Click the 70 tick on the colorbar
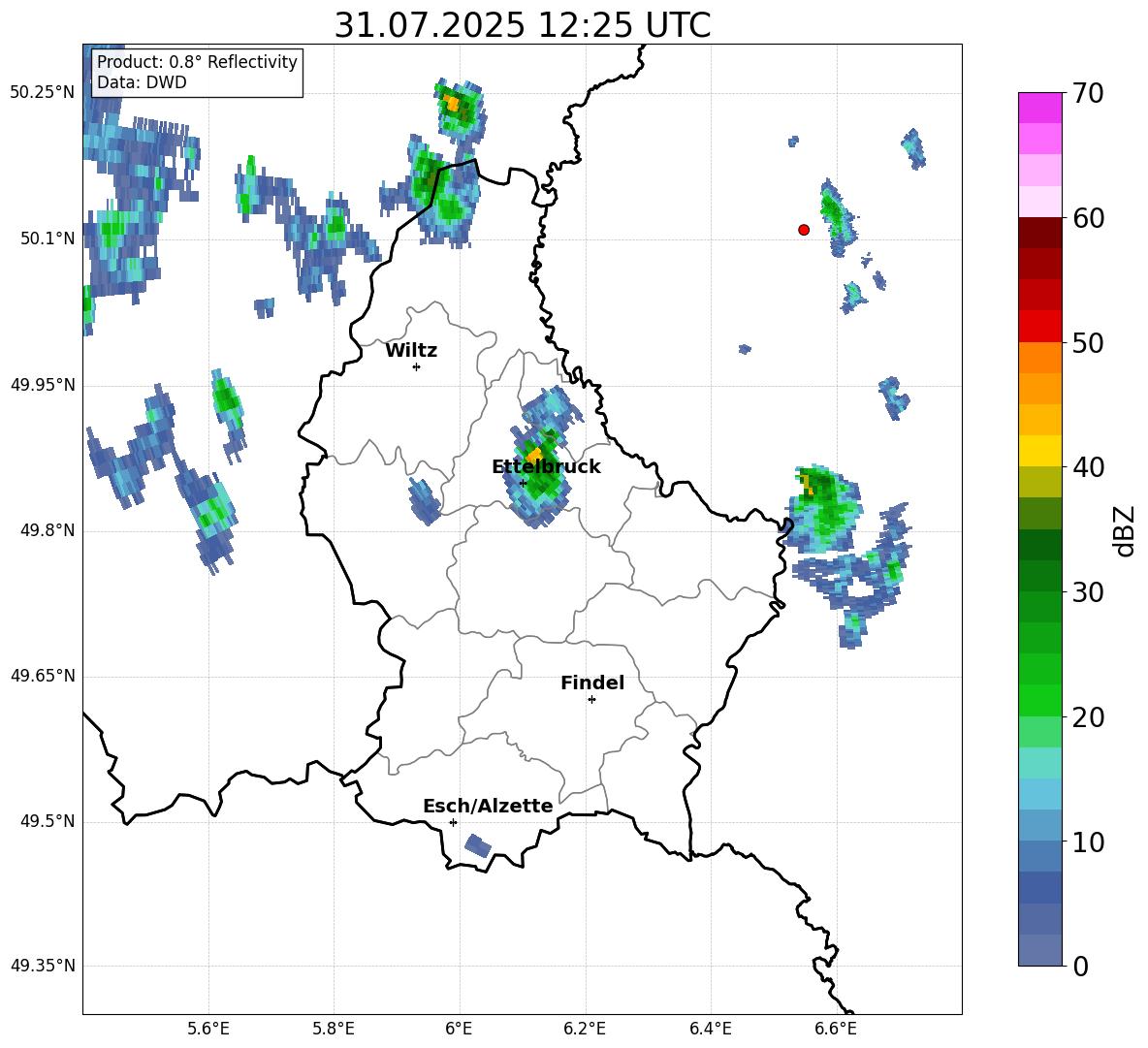Screen dimensions: 1148x1048 coord(1088,93)
